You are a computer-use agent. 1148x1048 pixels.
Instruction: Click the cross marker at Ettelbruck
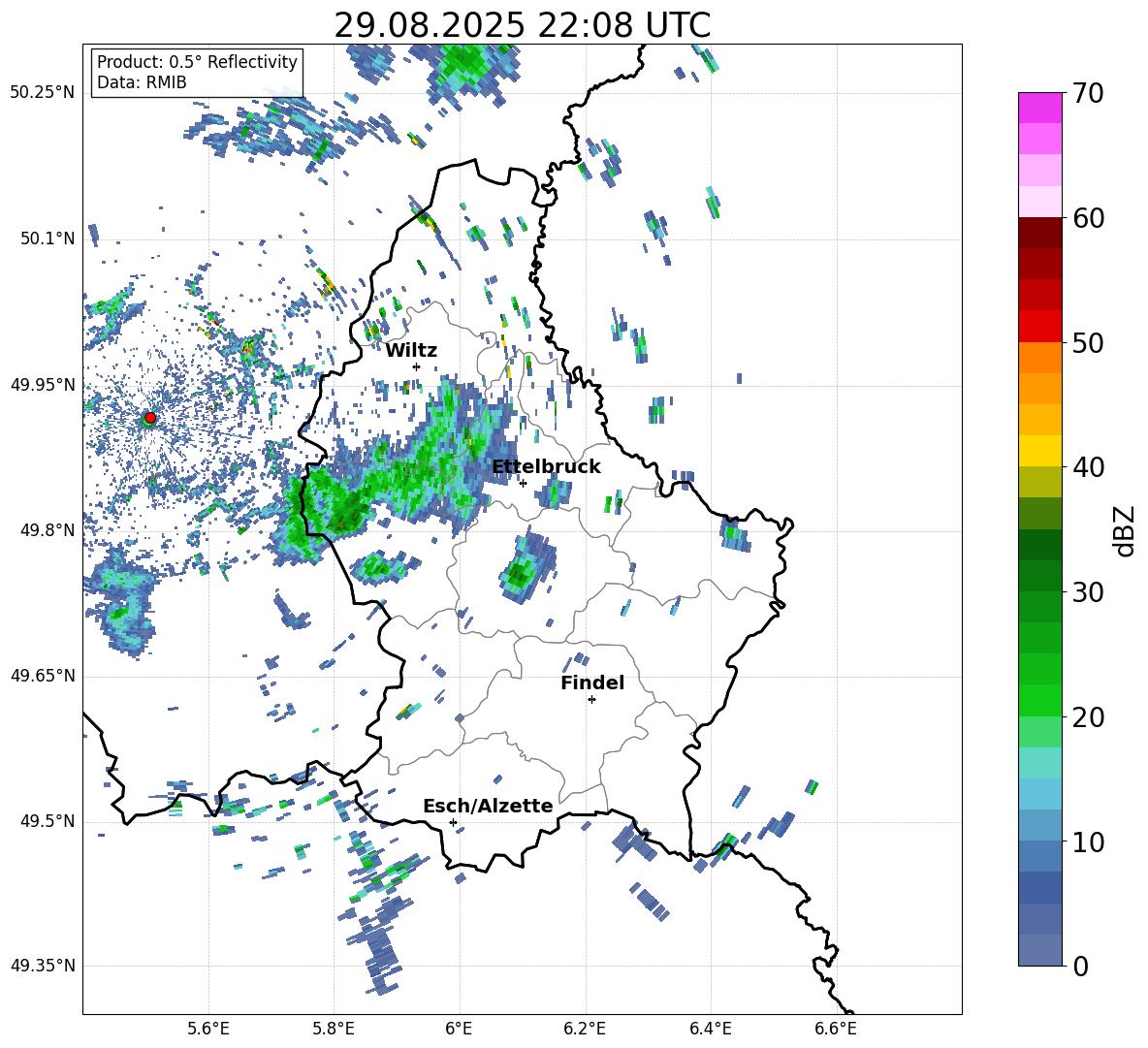[x=523, y=483]
